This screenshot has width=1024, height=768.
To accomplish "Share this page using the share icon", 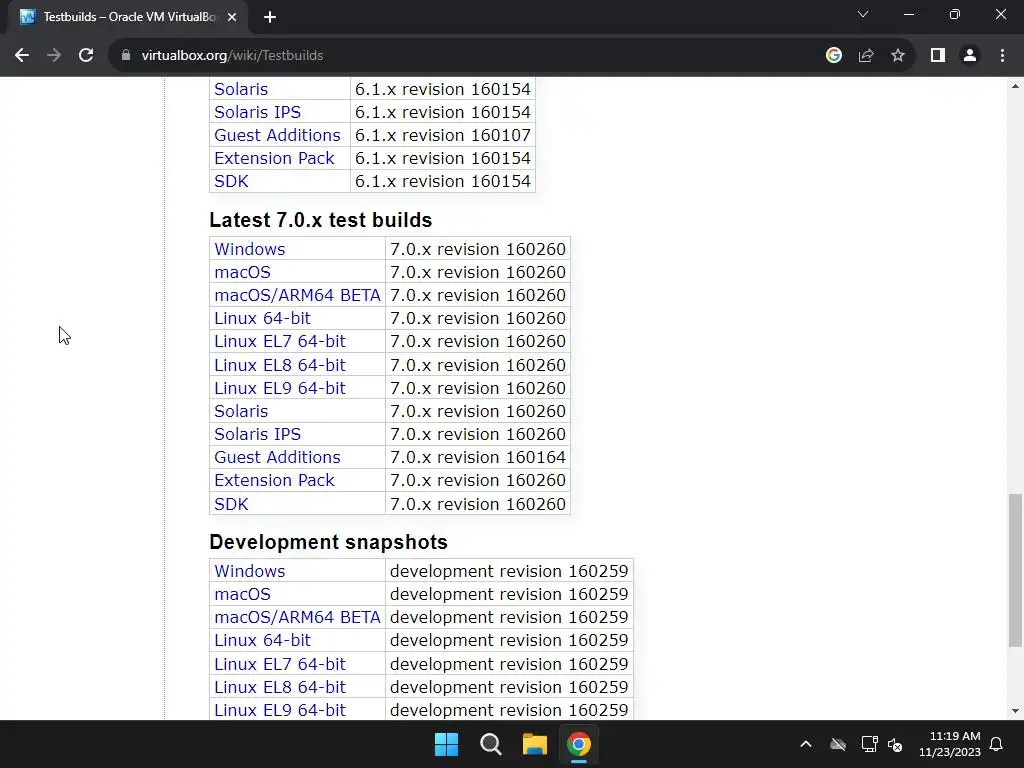I will click(866, 56).
